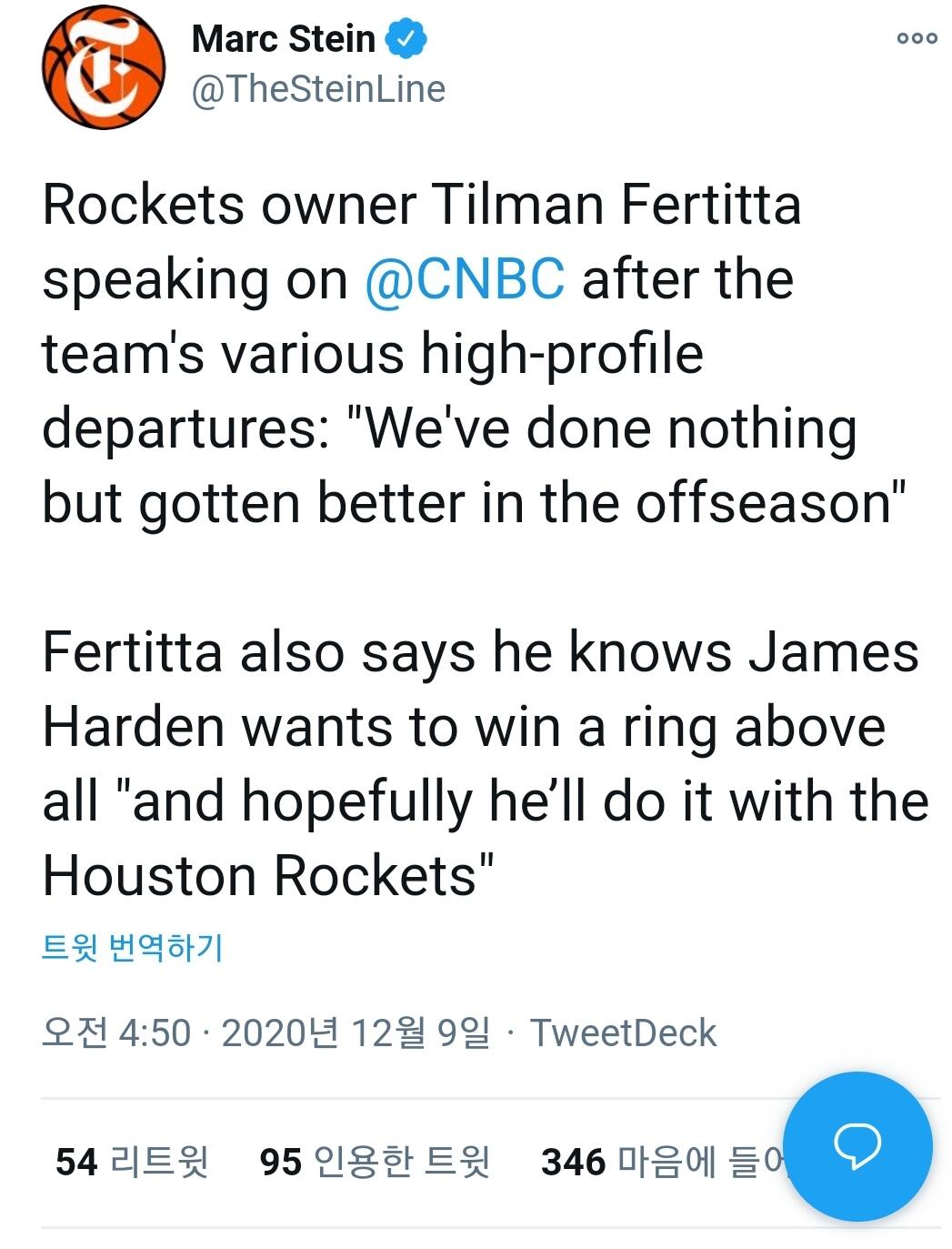The height and width of the screenshot is (1249, 952).
Task: Click the "Houston Rockets" closing line of the tweet
Action: coord(268,876)
